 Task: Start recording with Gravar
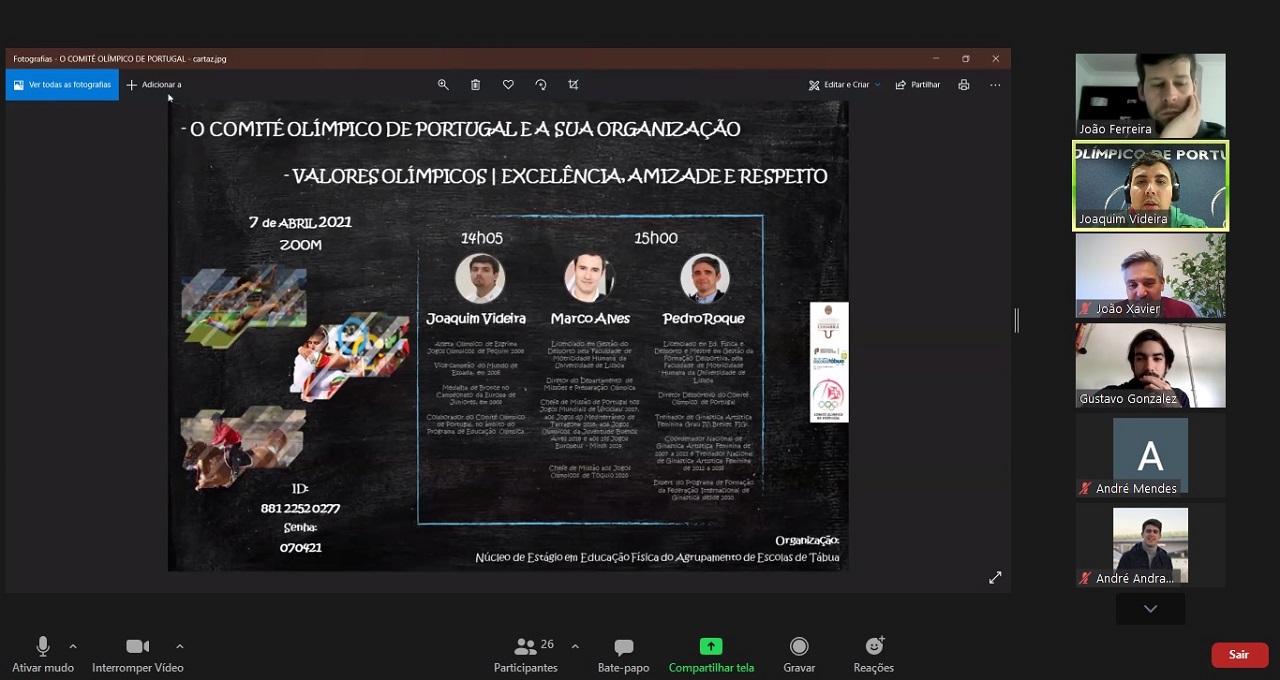pyautogui.click(x=799, y=656)
